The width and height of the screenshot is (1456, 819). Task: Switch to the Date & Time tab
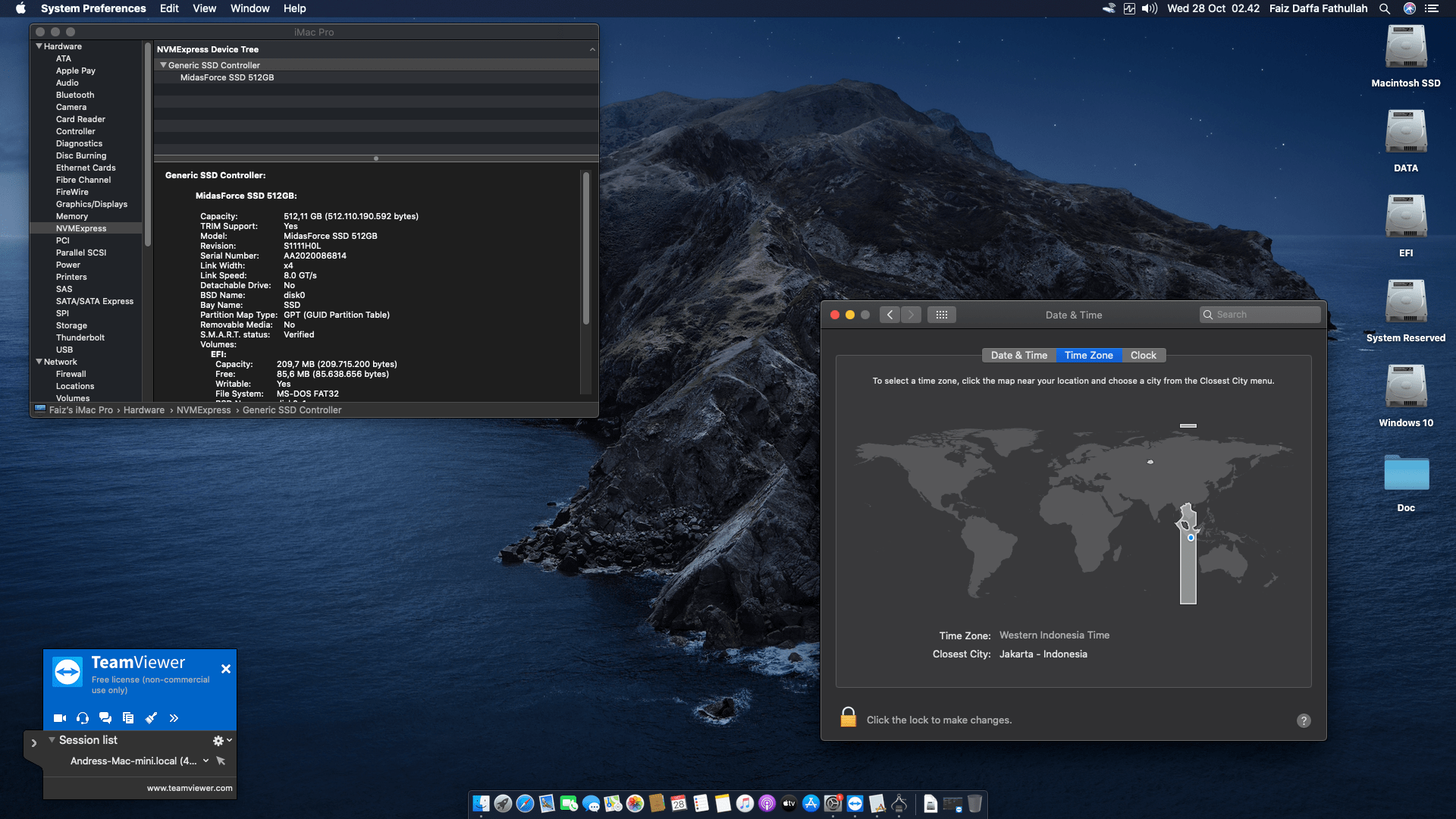pyautogui.click(x=1018, y=355)
